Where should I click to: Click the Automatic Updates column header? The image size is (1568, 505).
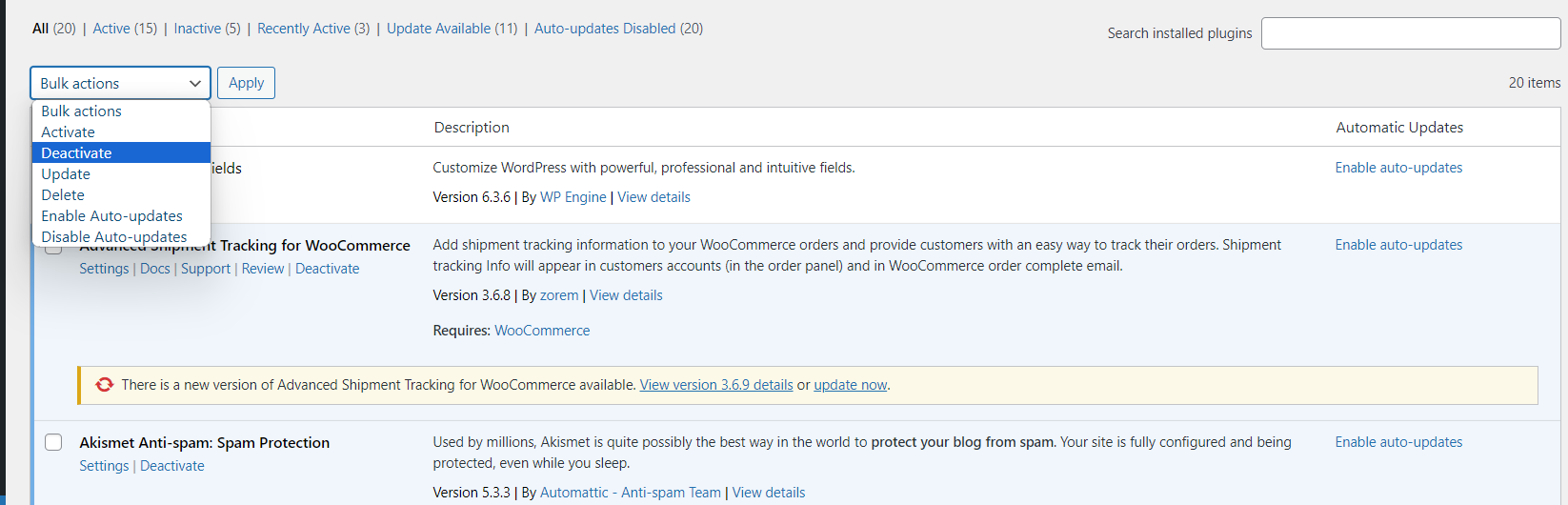(x=1399, y=128)
